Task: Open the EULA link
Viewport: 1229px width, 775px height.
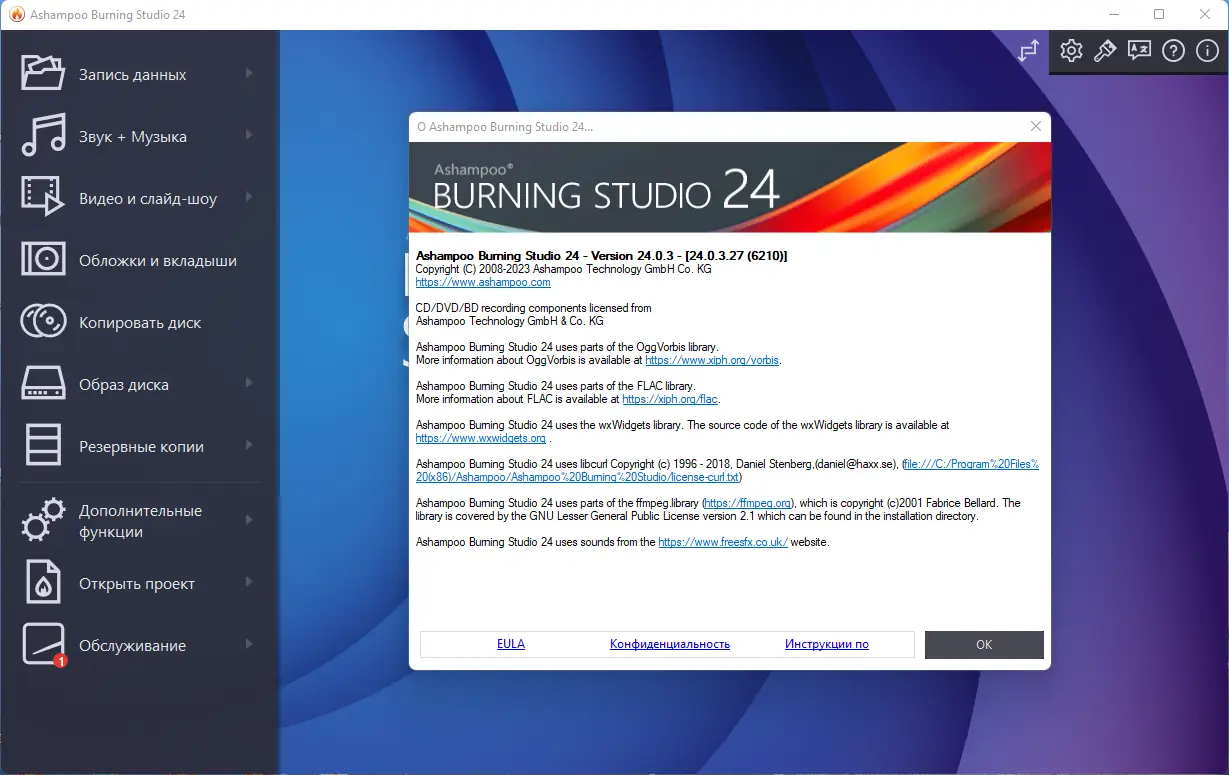Action: (510, 643)
